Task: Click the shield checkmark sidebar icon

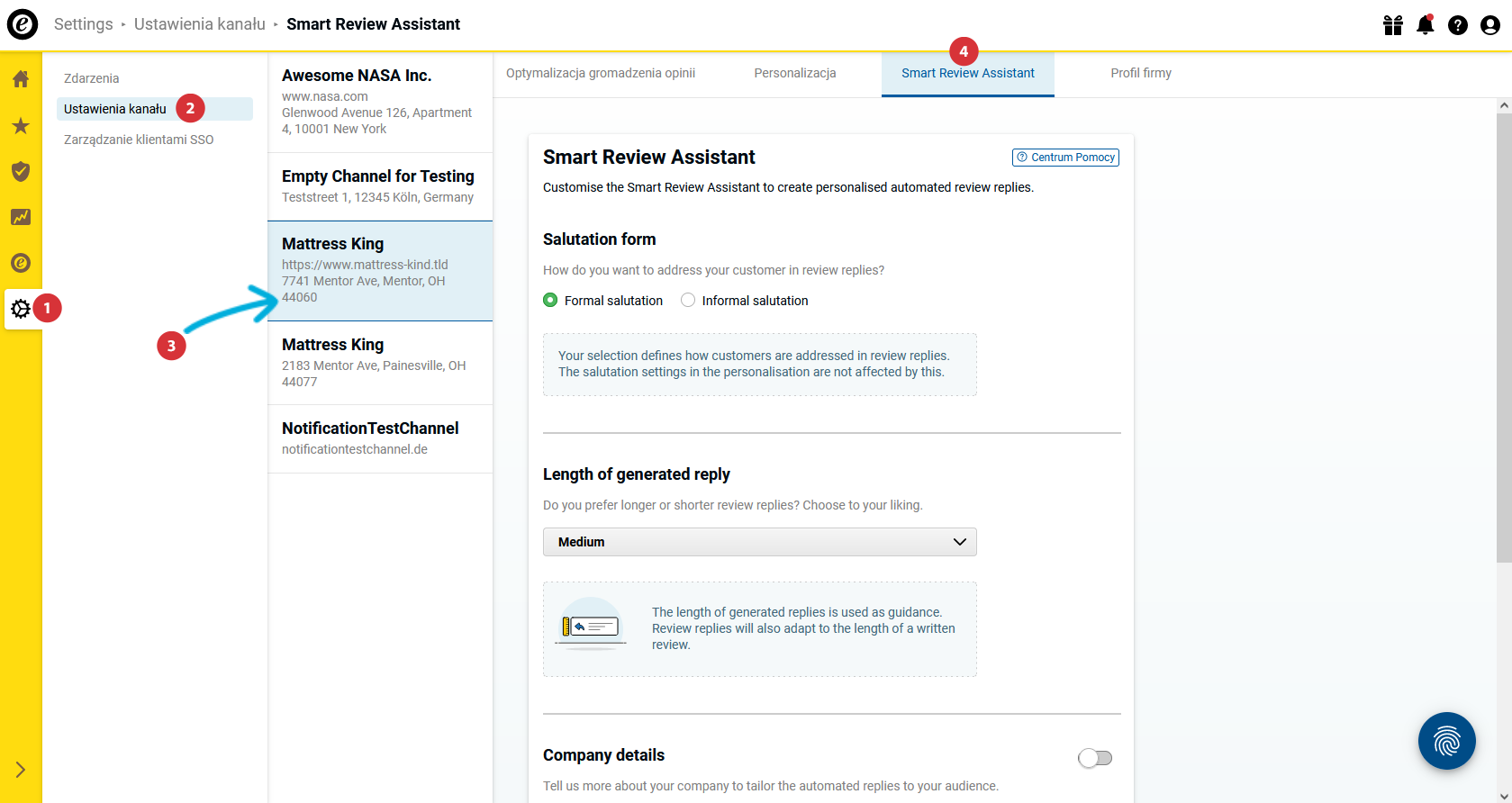Action: pyautogui.click(x=21, y=171)
